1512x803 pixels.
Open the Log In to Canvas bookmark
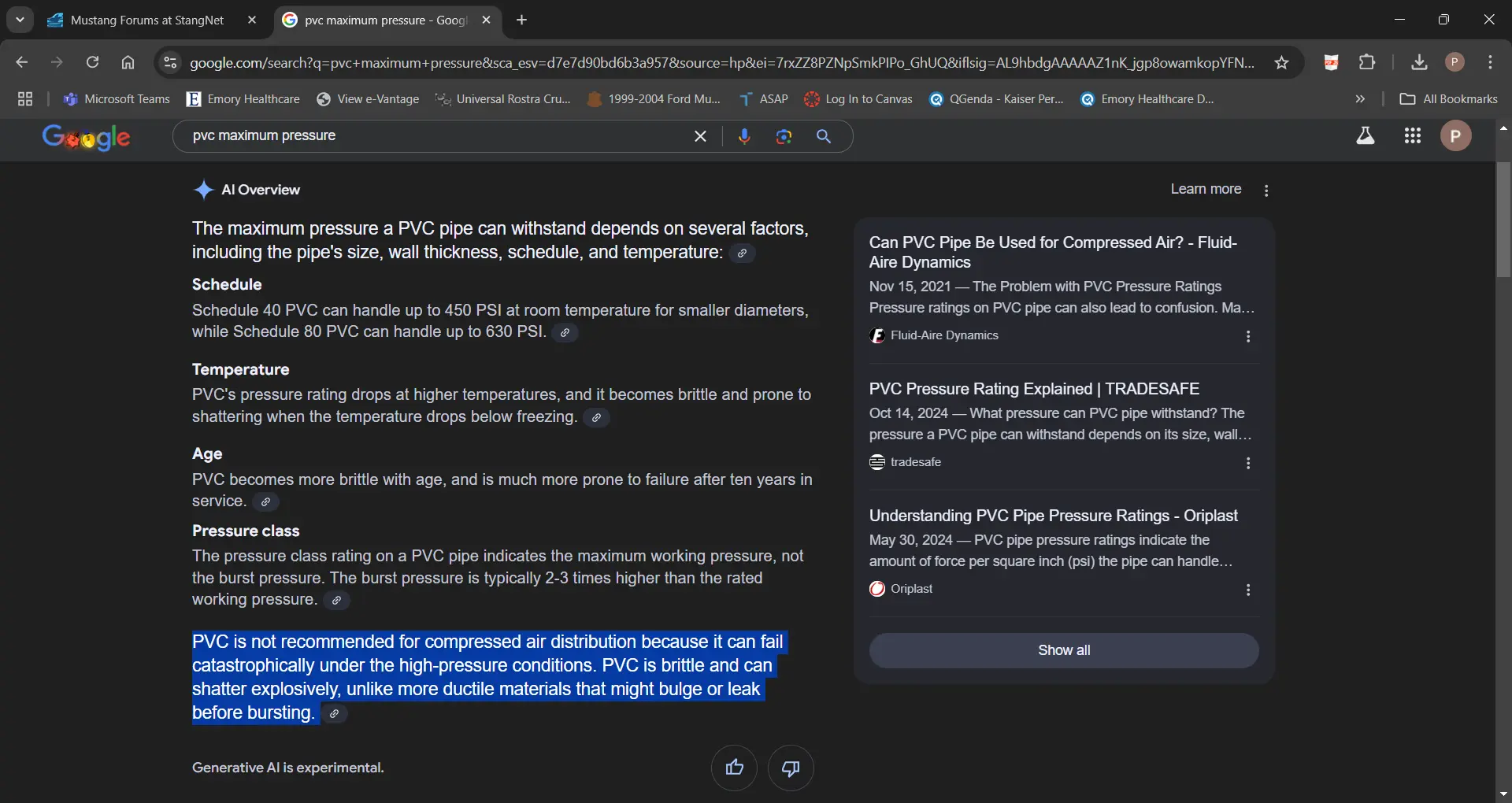tap(858, 98)
